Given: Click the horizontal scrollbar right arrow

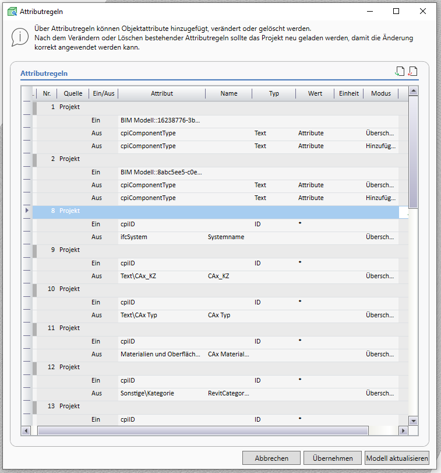Looking at the screenshot, I should click(403, 431).
